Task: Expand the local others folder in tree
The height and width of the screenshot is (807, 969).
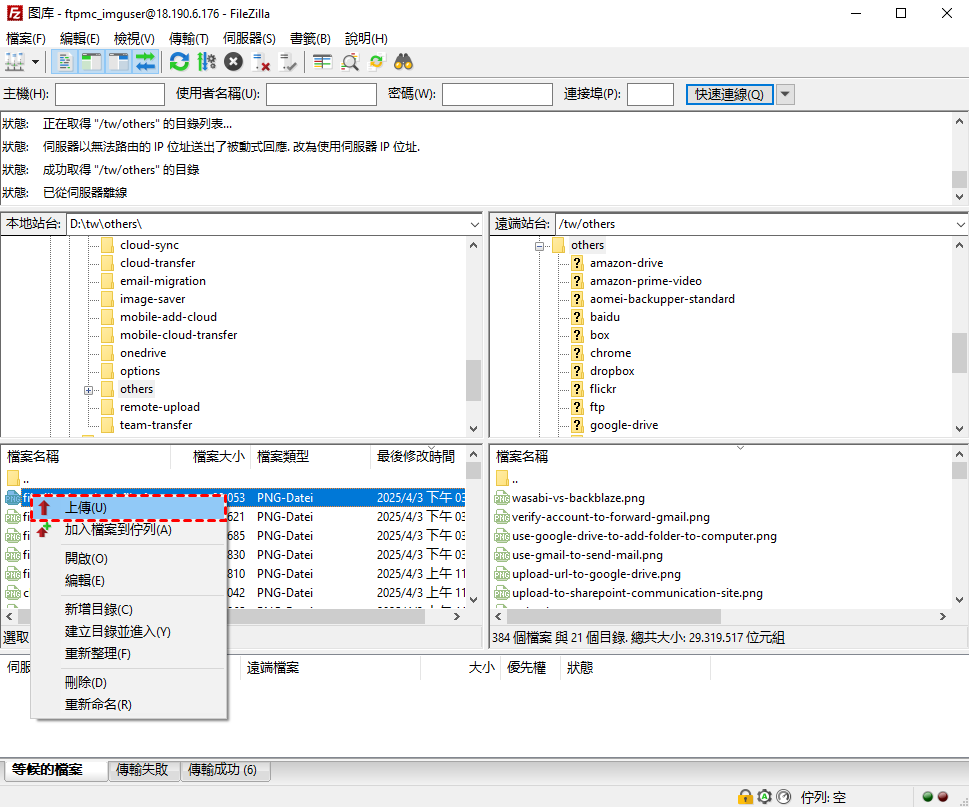Action: point(89,390)
